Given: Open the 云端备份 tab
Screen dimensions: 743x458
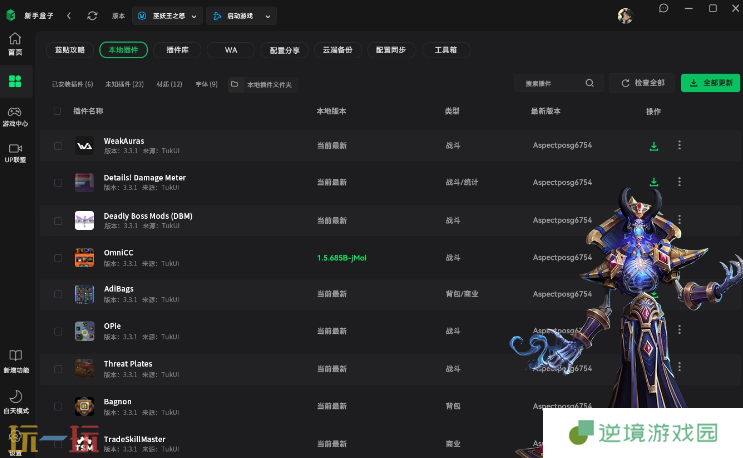Looking at the screenshot, I should click(x=337, y=50).
